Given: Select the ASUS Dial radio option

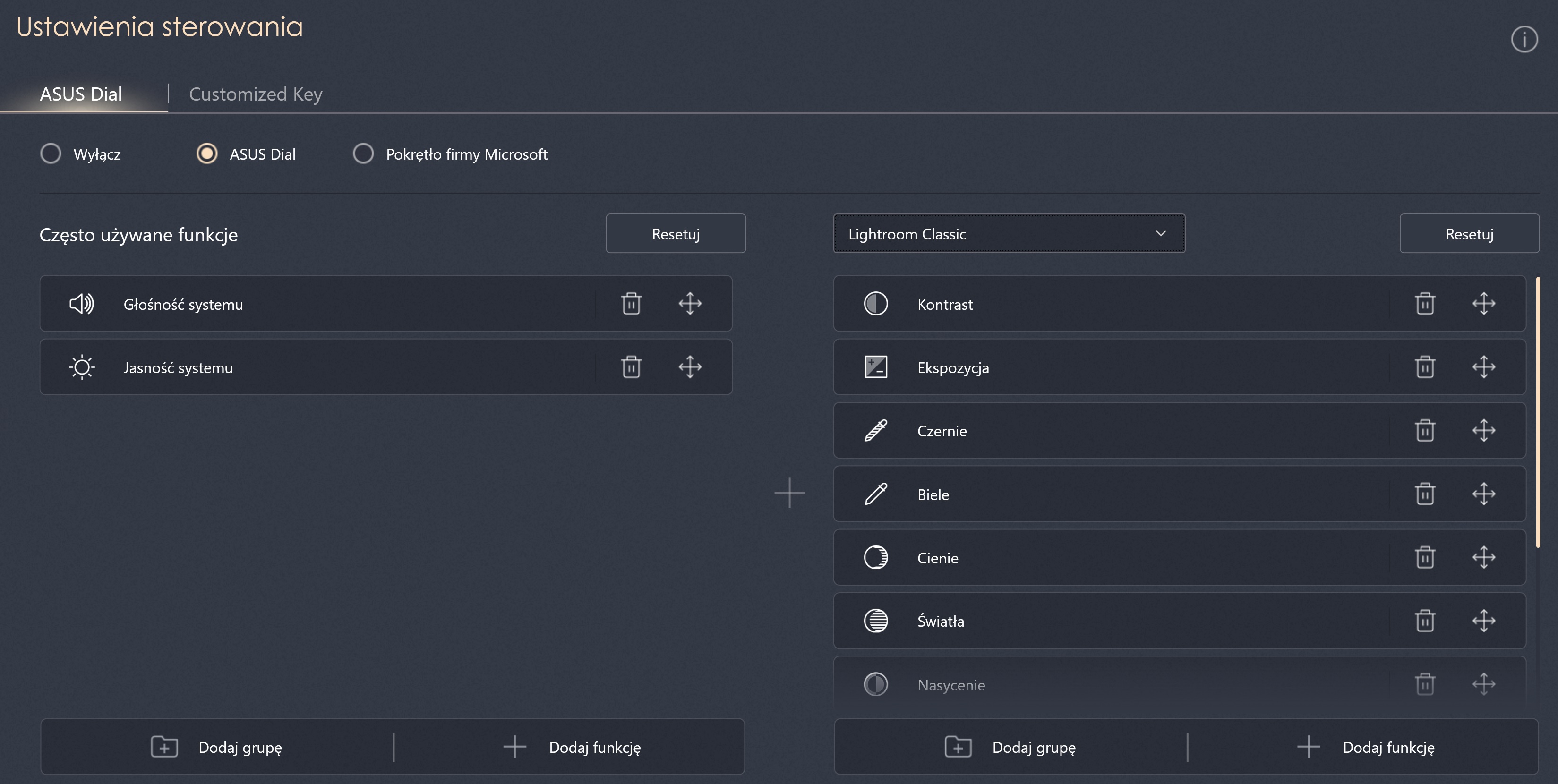Looking at the screenshot, I should [207, 153].
